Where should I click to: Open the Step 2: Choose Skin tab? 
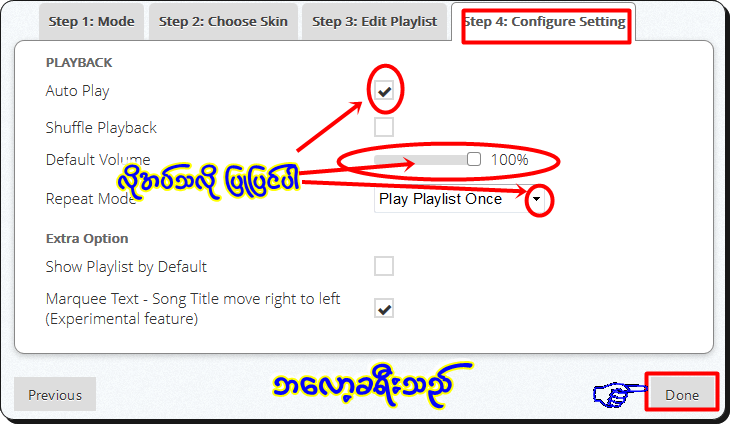pos(223,22)
